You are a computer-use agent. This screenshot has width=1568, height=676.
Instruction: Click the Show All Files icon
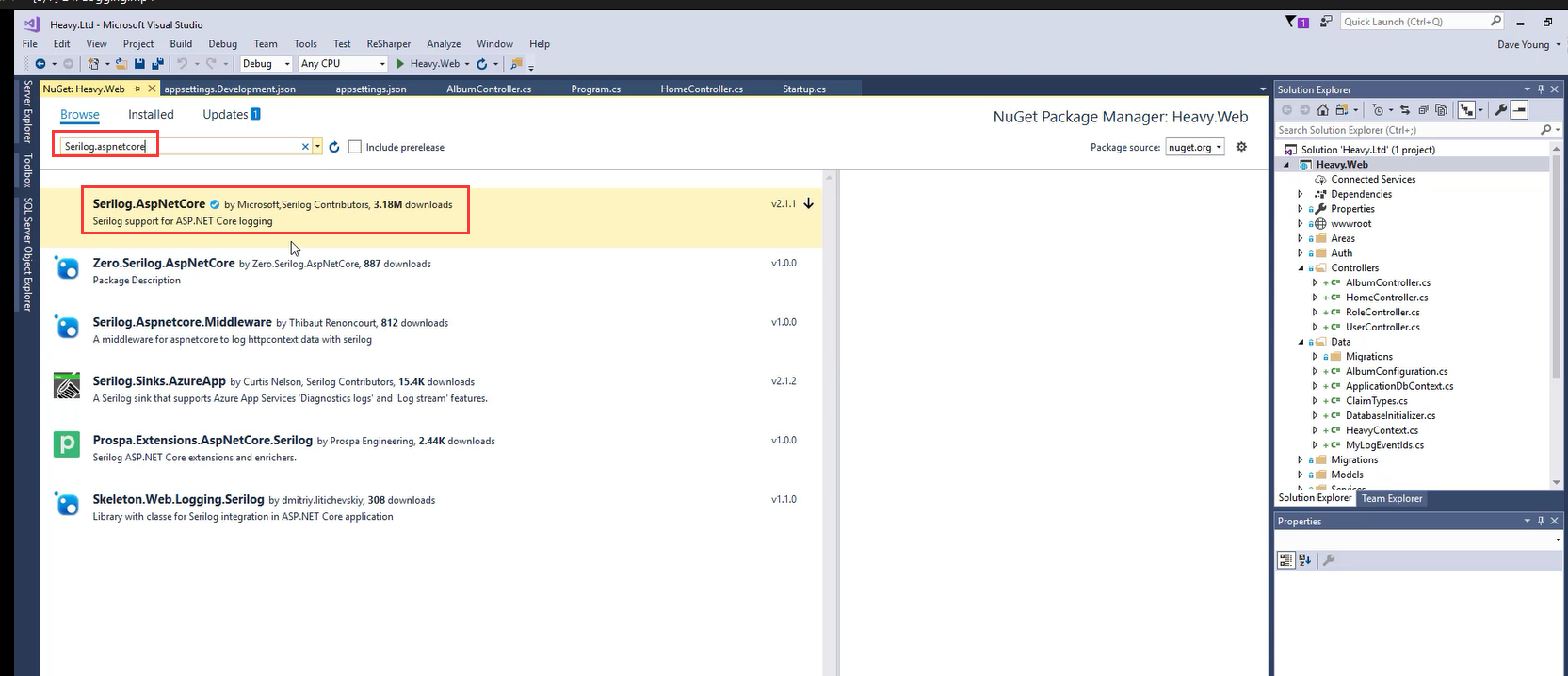1441,110
